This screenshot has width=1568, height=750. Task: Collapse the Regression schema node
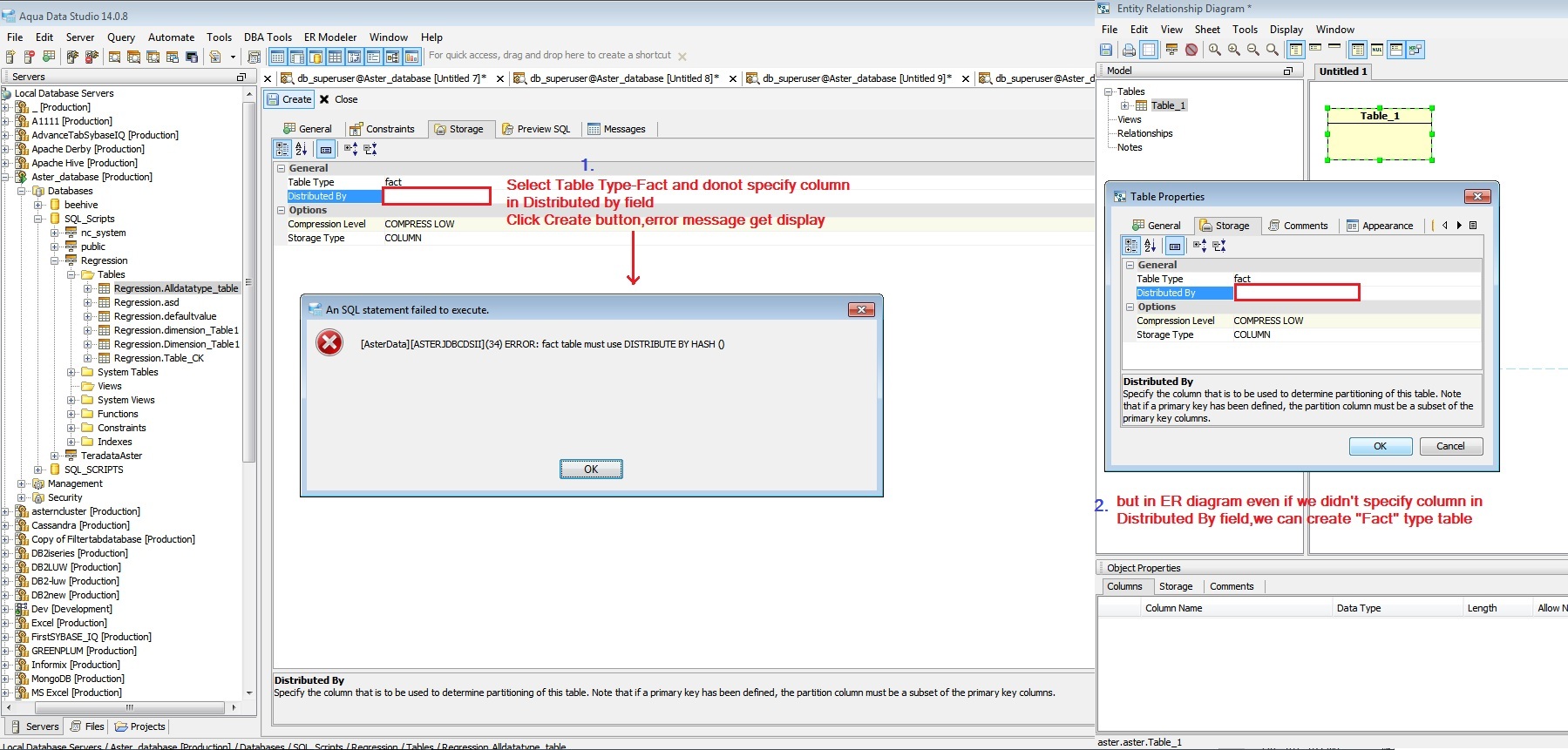55,260
